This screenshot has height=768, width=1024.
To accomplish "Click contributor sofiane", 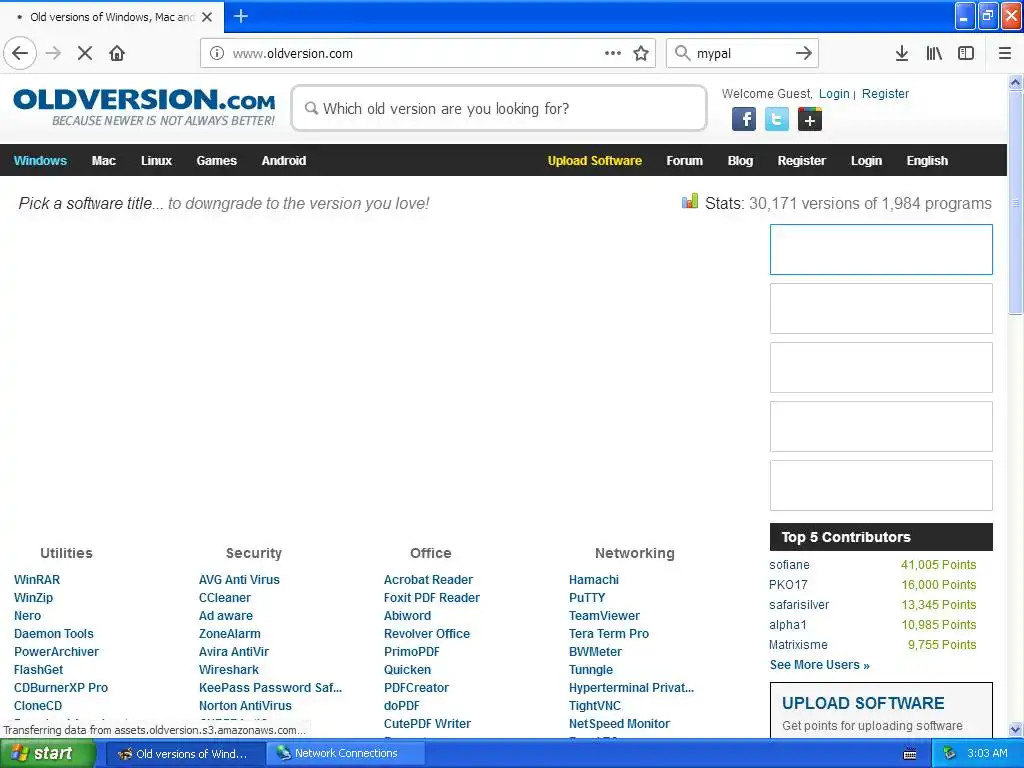I will (x=789, y=565).
